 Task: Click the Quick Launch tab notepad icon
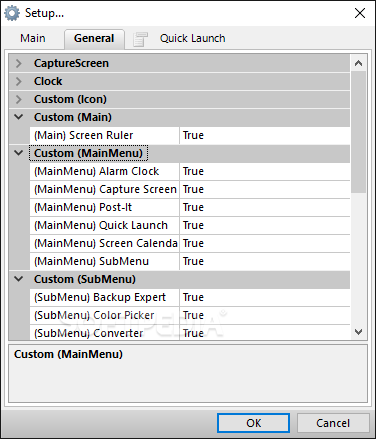[x=140, y=39]
